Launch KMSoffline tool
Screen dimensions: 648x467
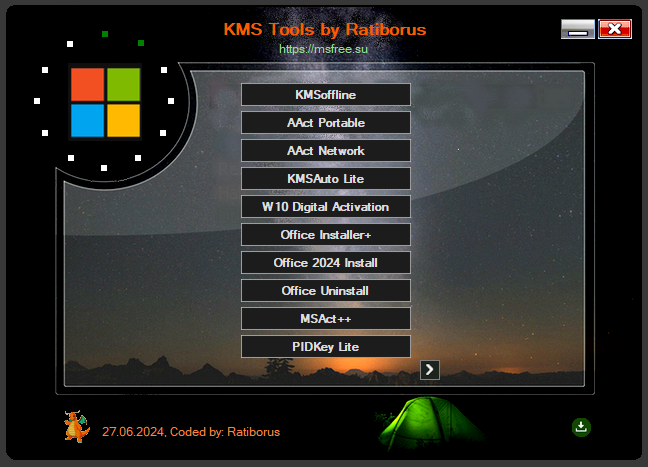[325, 94]
